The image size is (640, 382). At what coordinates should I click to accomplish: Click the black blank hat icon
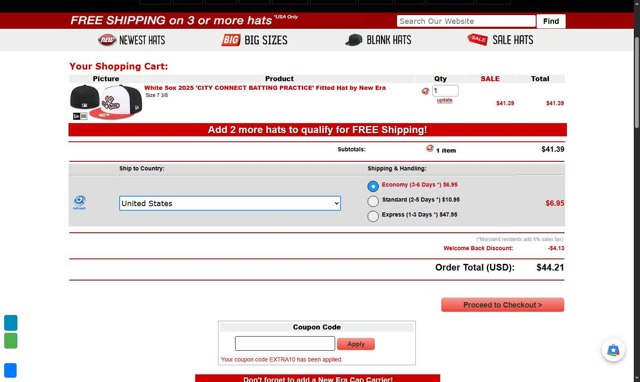click(354, 40)
